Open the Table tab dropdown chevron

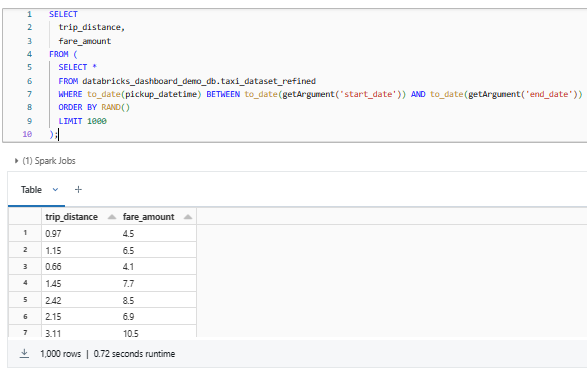click(55, 189)
